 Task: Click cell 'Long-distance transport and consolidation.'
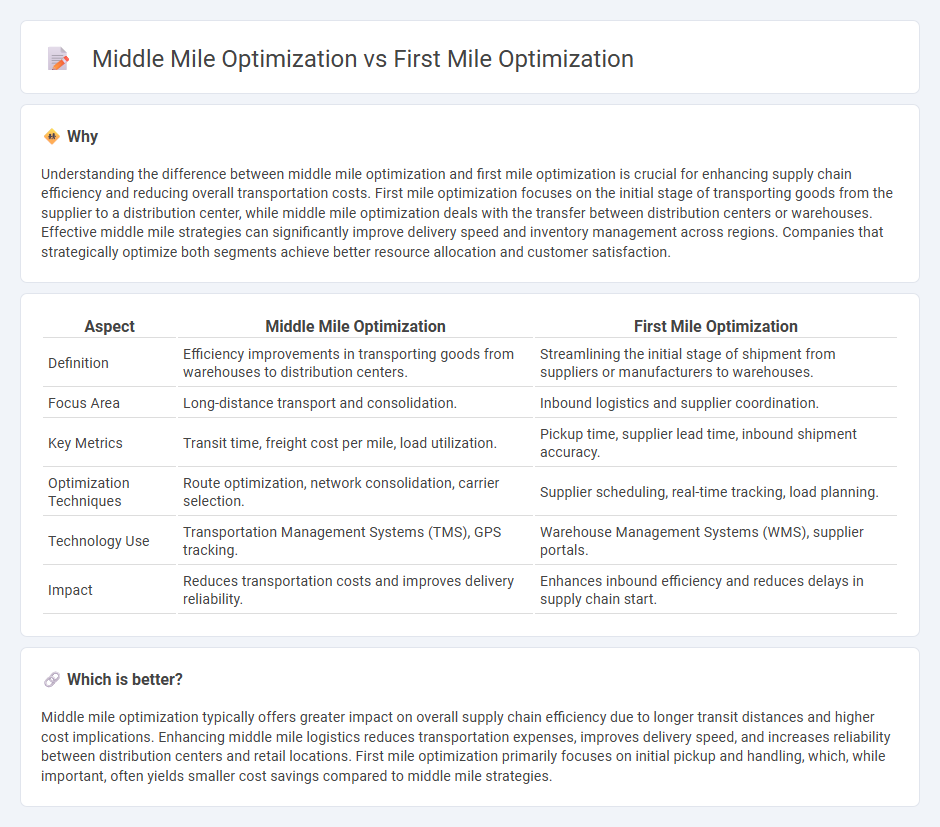[x=355, y=403]
